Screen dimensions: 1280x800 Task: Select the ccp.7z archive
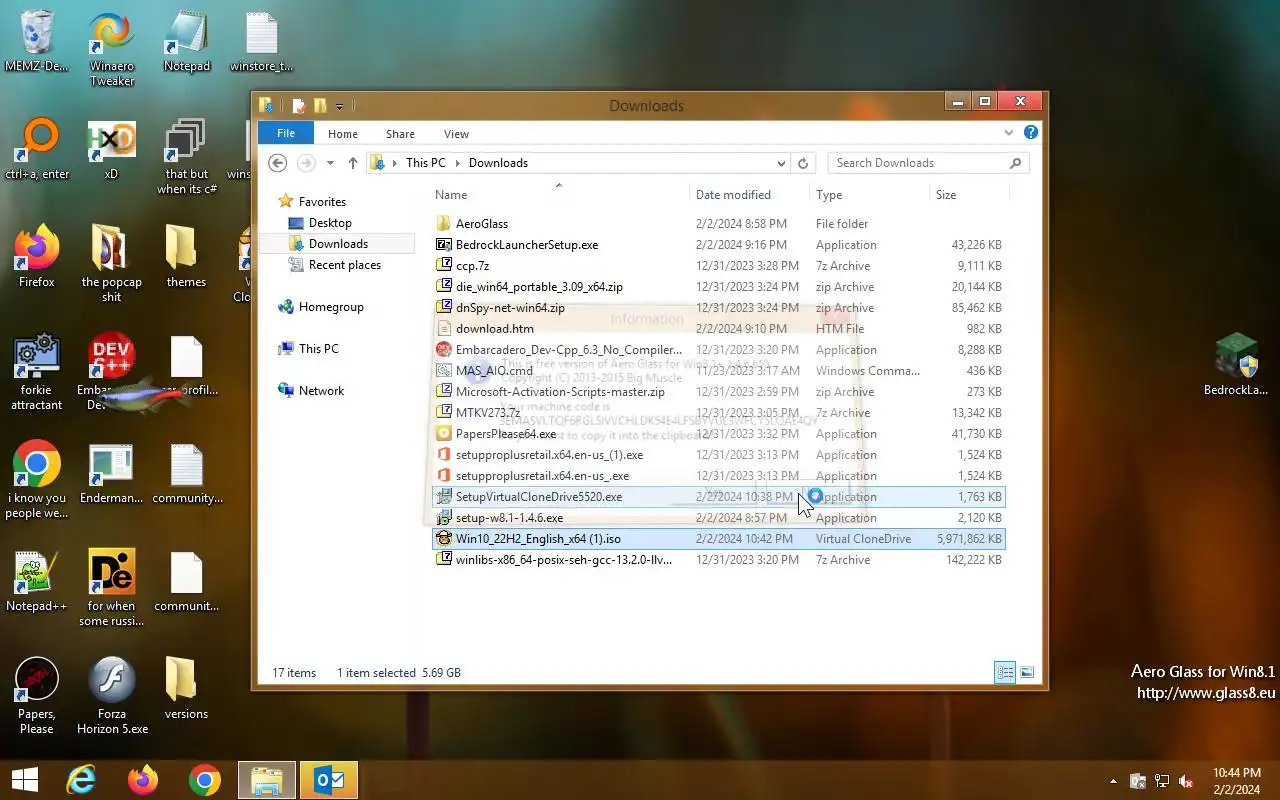pyautogui.click(x=718, y=266)
